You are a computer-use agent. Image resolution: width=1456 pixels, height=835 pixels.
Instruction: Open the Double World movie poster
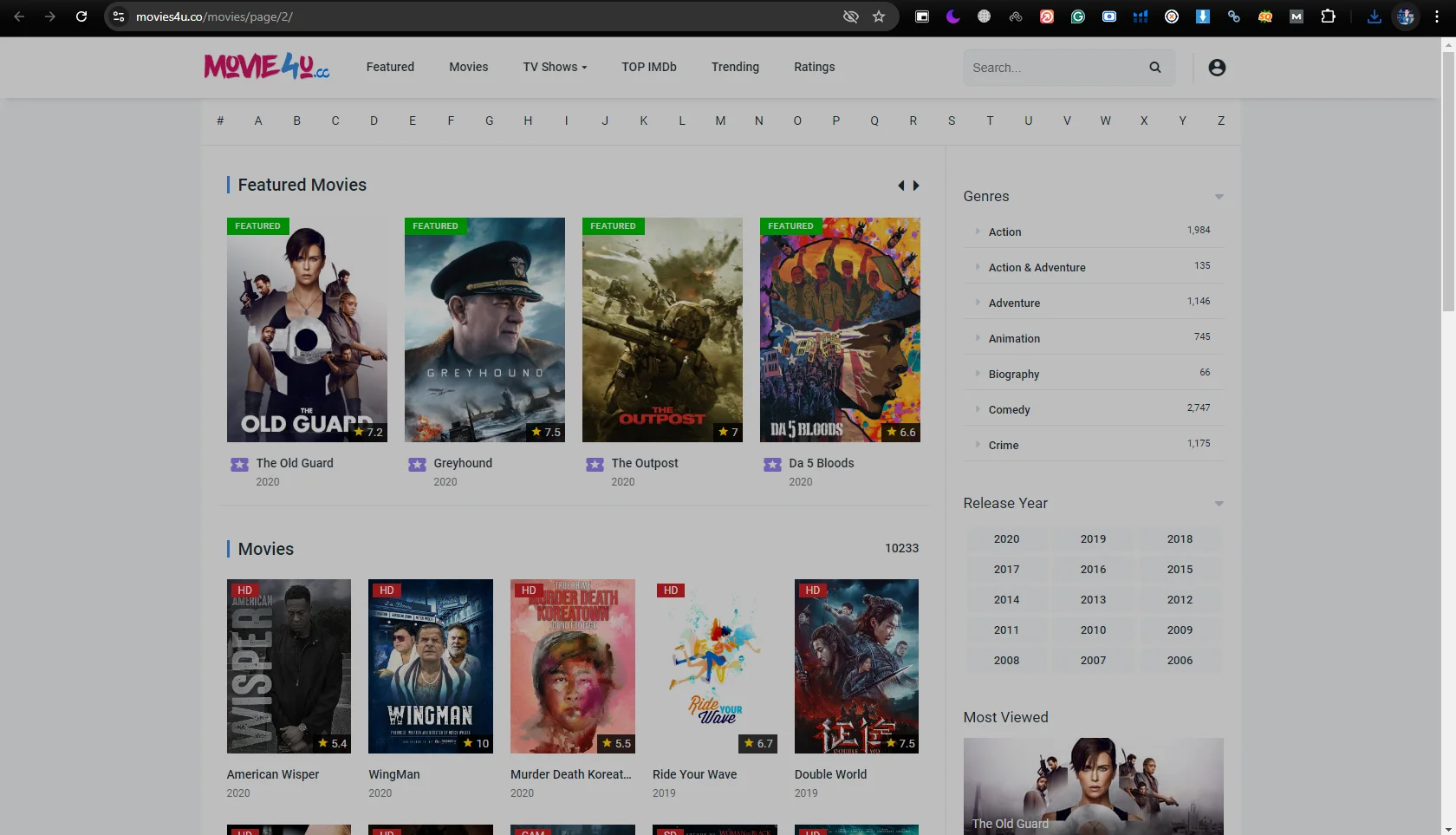pyautogui.click(x=856, y=666)
